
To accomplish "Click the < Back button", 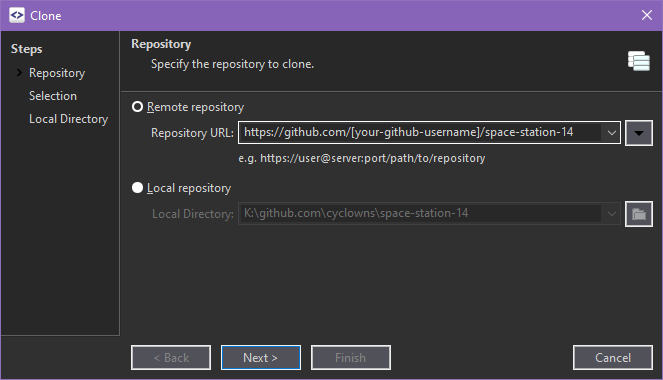I will (x=171, y=358).
